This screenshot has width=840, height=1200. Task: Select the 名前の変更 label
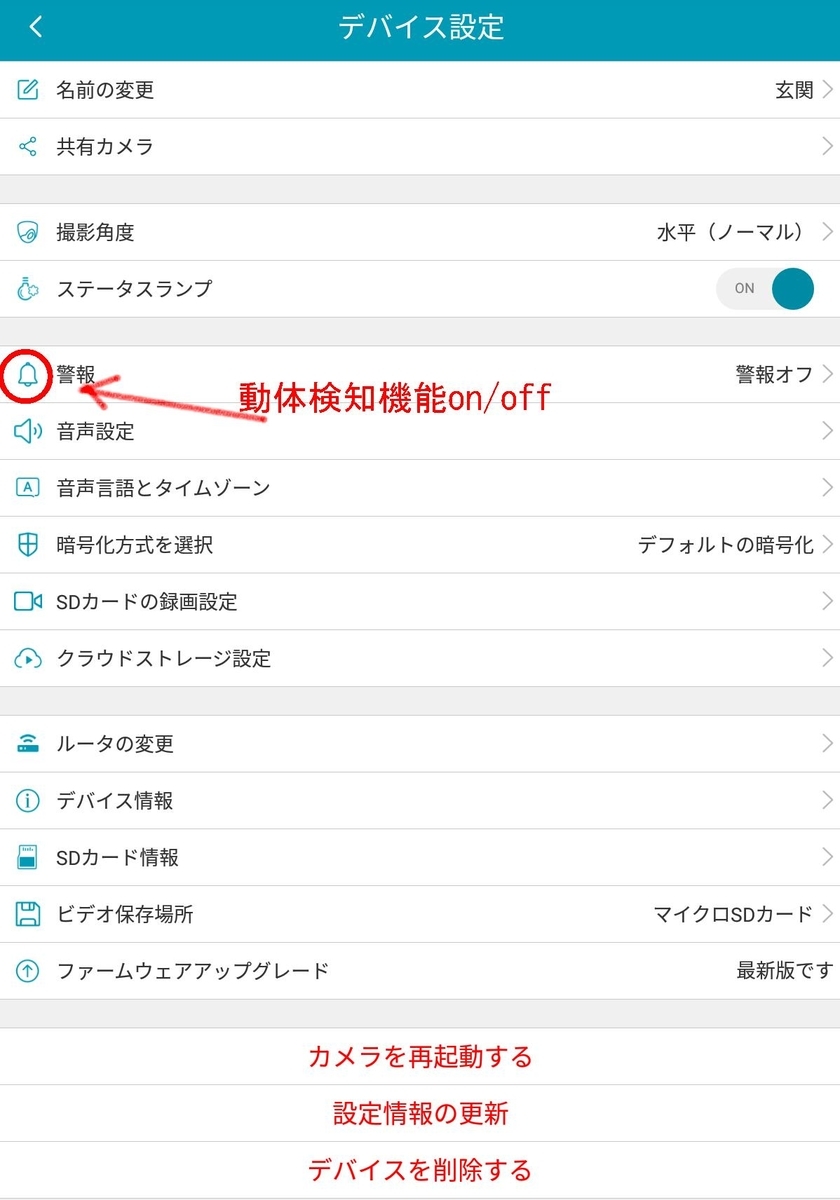point(105,90)
